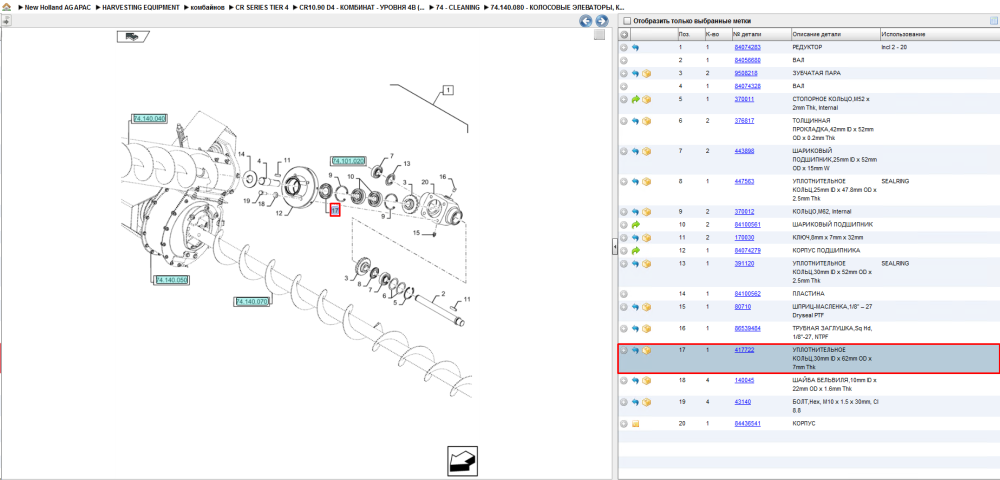1000x480 pixels.
Task: Select callout 12 on the diagram
Action: [278, 212]
